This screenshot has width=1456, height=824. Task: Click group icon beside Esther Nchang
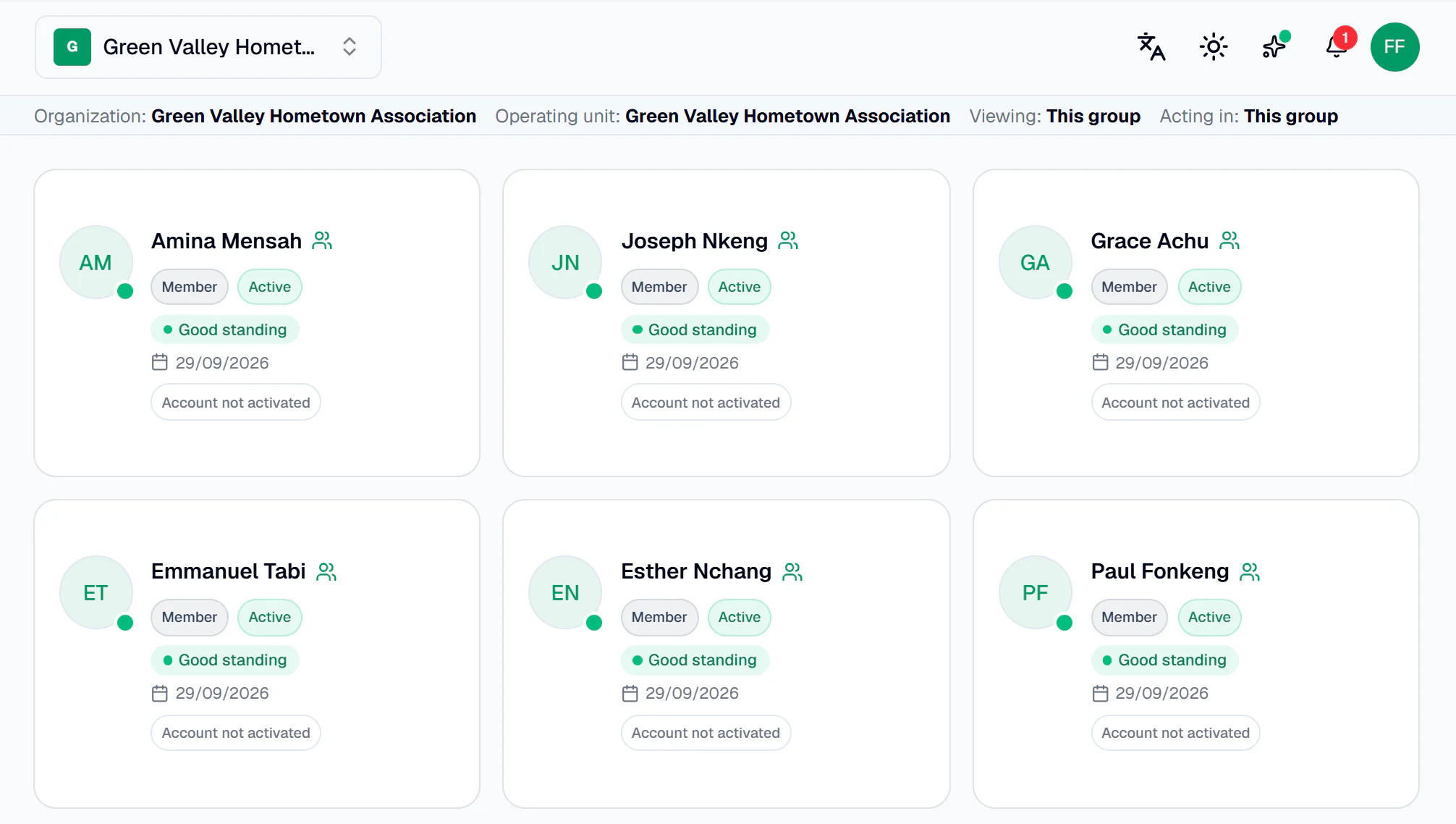point(792,571)
